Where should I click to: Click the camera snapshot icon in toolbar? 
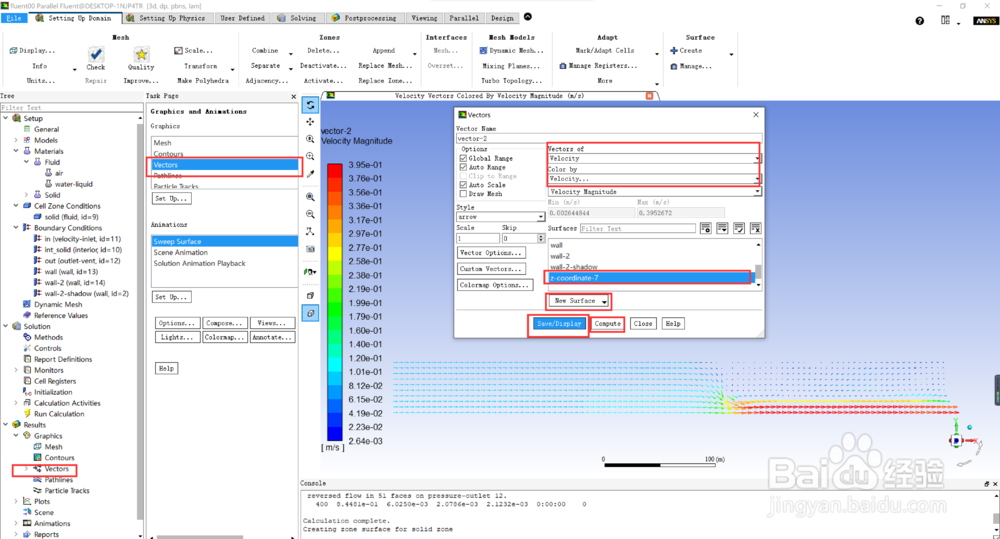click(x=310, y=249)
